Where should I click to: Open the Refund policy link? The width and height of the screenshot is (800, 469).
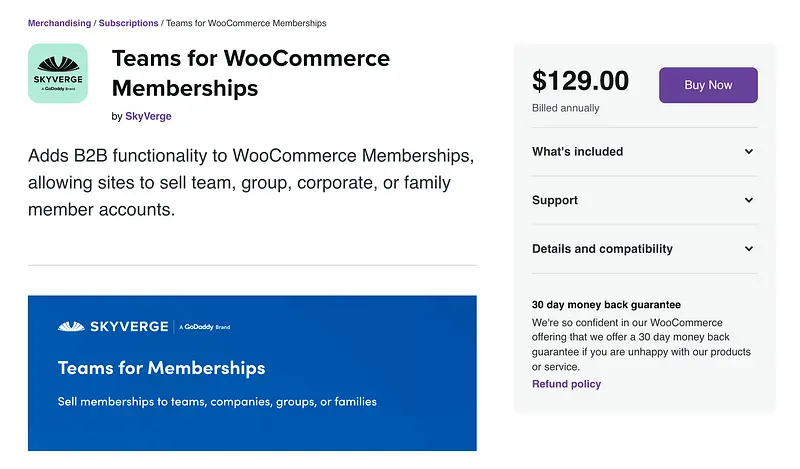click(x=566, y=384)
